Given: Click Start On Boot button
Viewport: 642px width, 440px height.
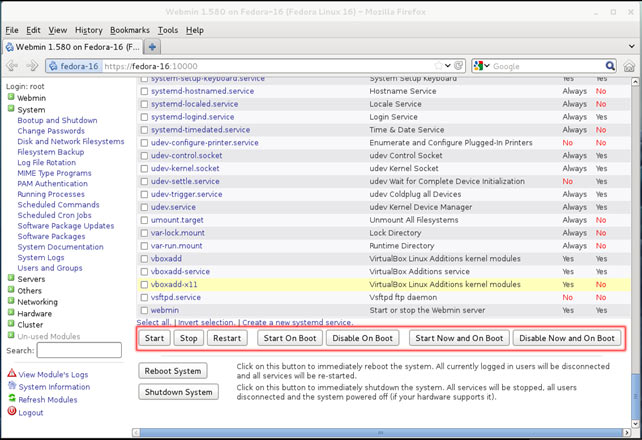Looking at the screenshot, I should 290,338.
